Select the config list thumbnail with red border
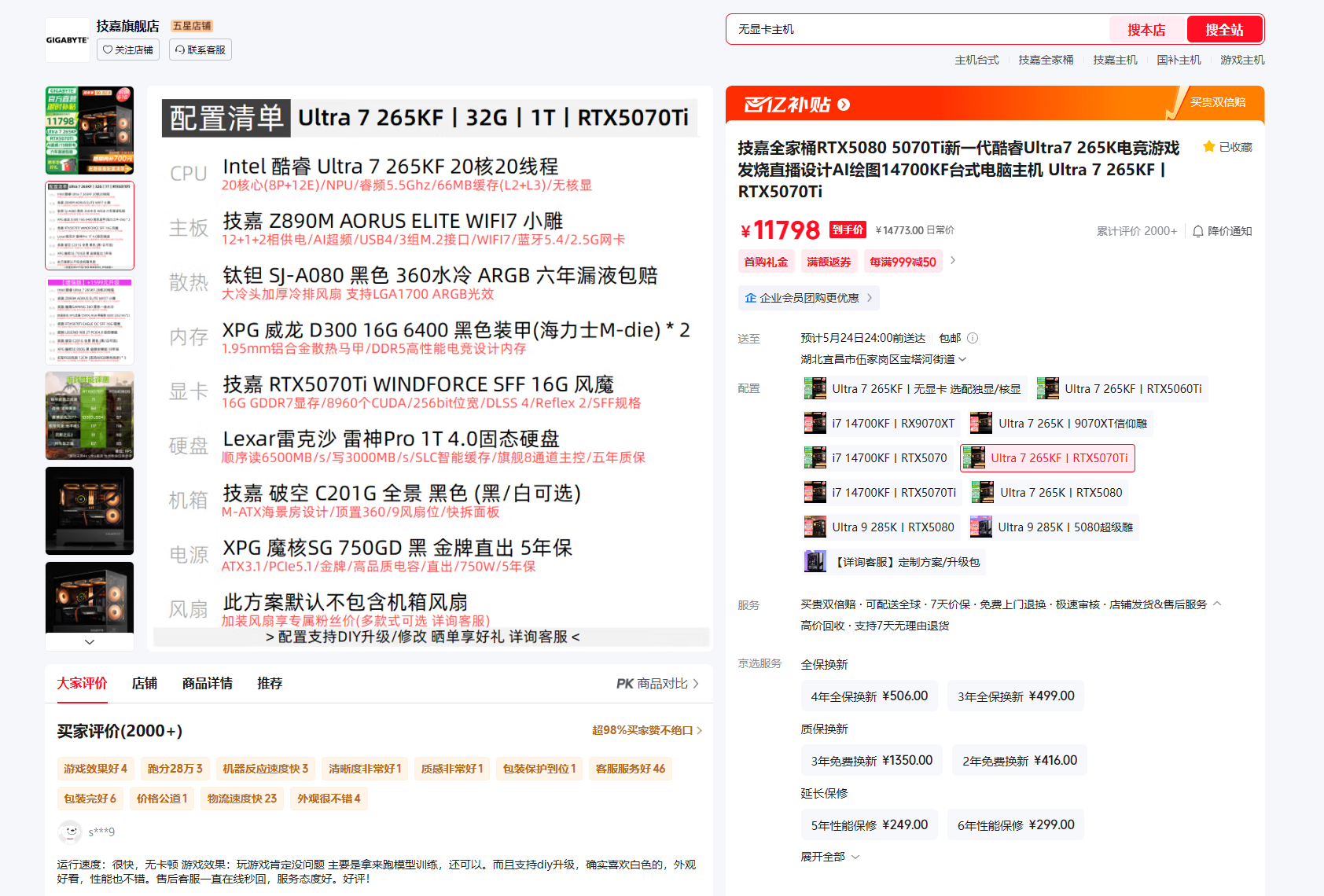The width and height of the screenshot is (1324, 896). point(90,226)
